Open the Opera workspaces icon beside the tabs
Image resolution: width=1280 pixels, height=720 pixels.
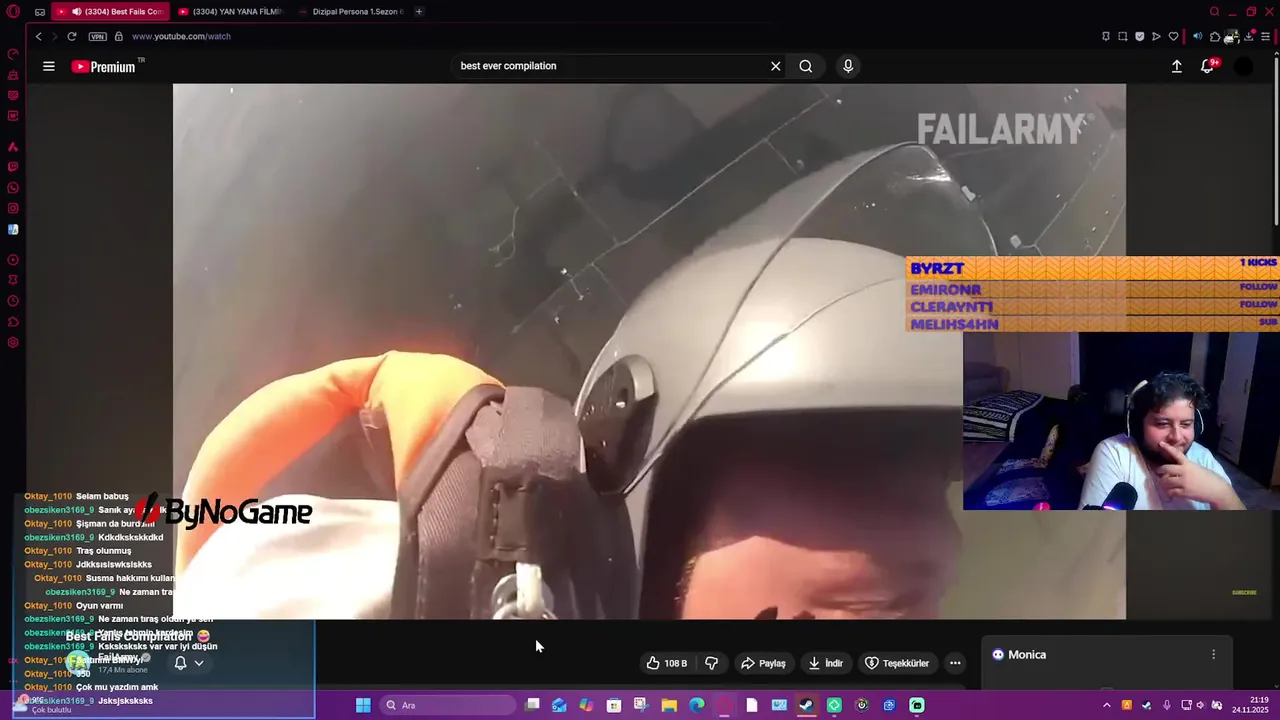click(40, 12)
